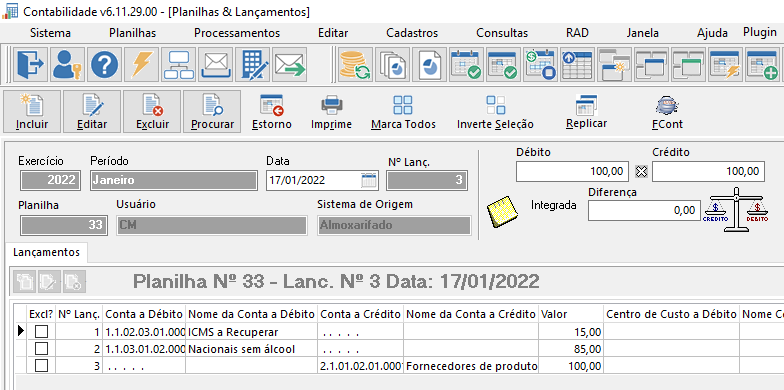
Task: Click Marca Todos
Action: pos(403,112)
